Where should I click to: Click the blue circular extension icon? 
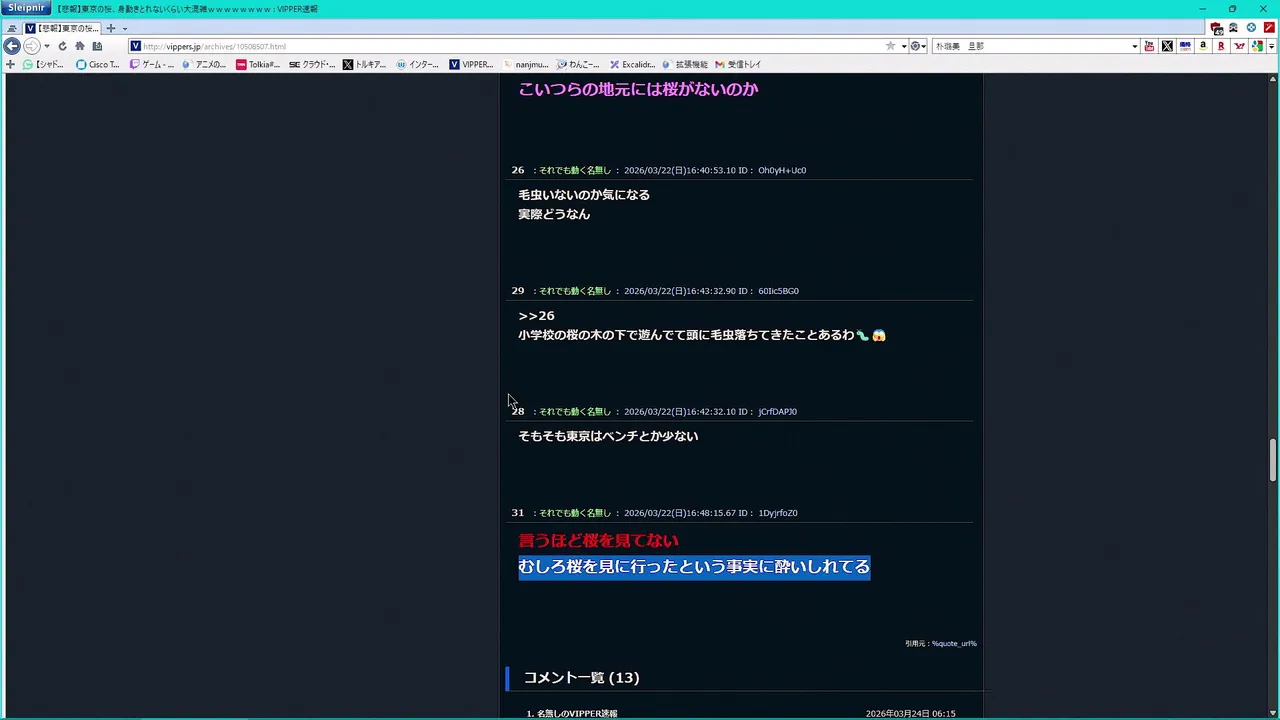(1251, 28)
